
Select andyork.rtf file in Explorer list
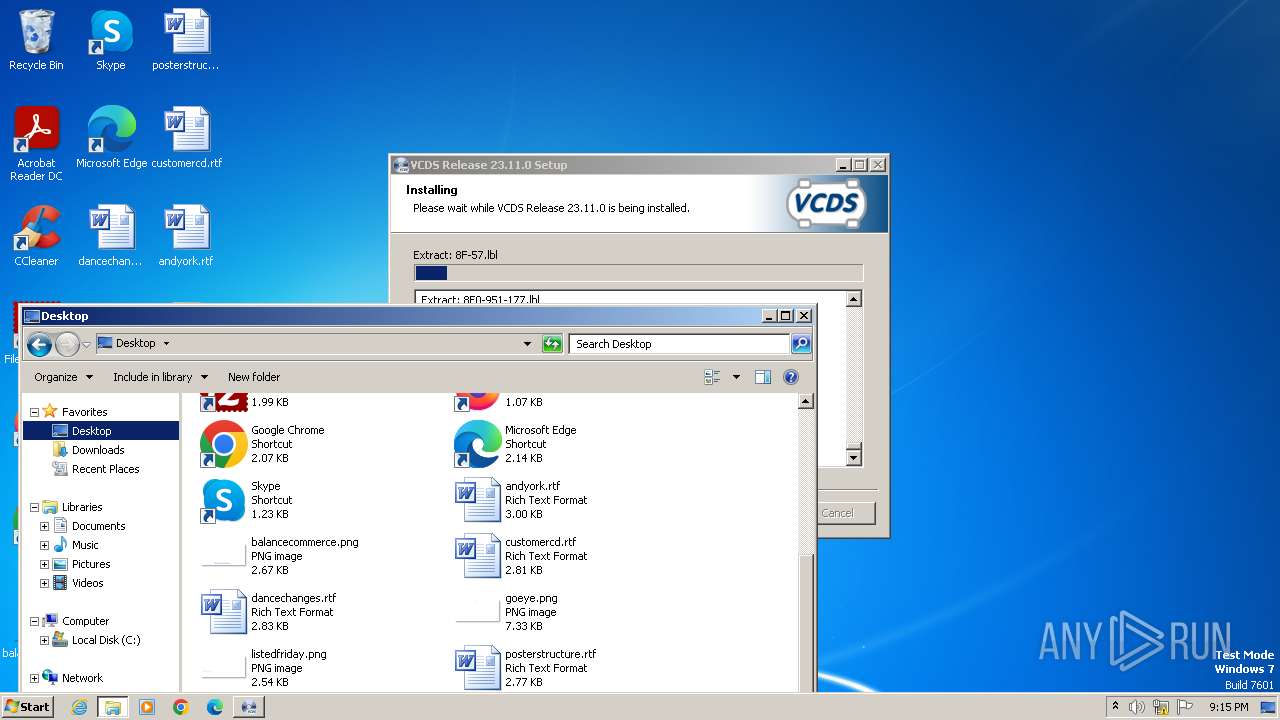[521, 500]
